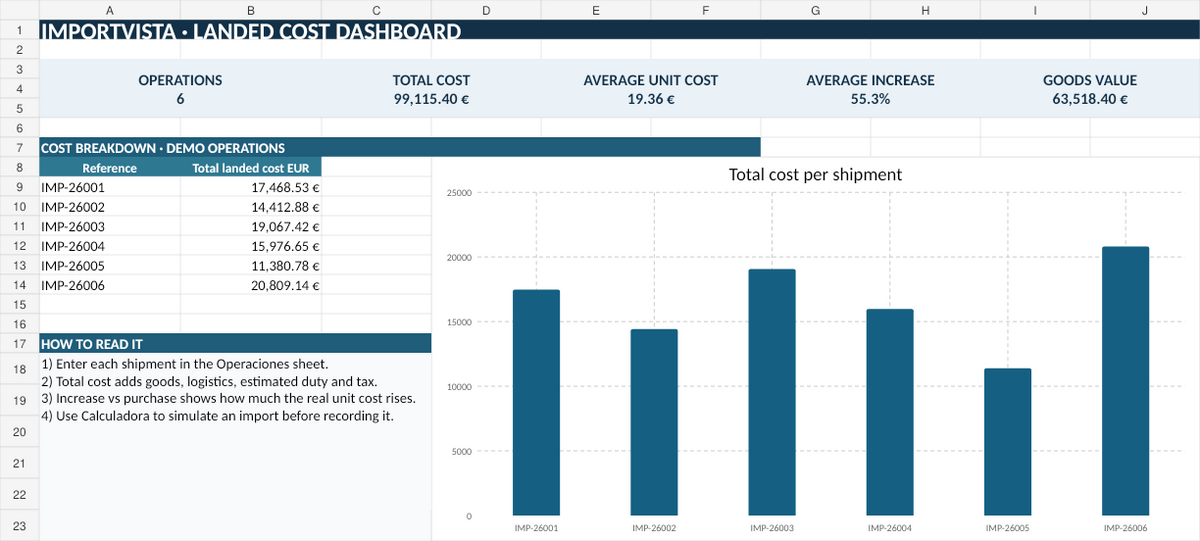Select the 19,067.42 € cost cell
The image size is (1200, 541).
(x=251, y=226)
